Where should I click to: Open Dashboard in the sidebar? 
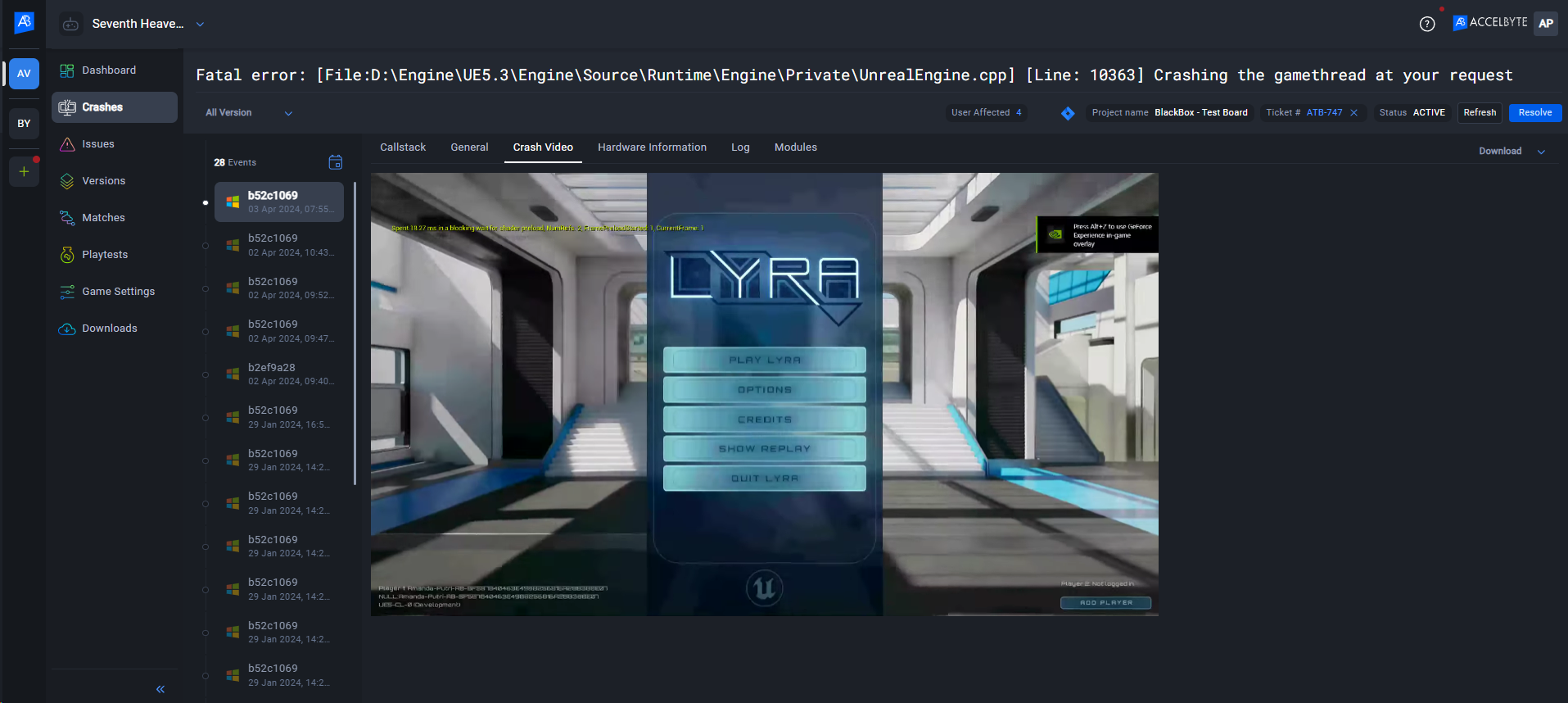click(x=115, y=70)
